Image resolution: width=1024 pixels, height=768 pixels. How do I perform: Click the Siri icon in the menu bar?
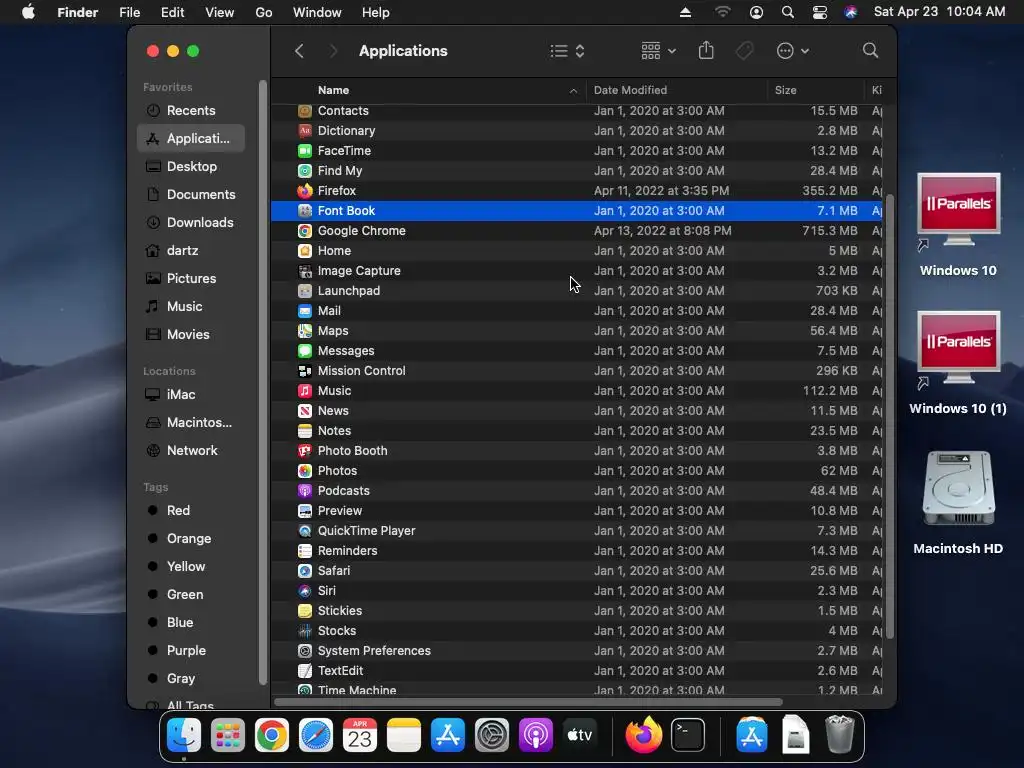[850, 12]
